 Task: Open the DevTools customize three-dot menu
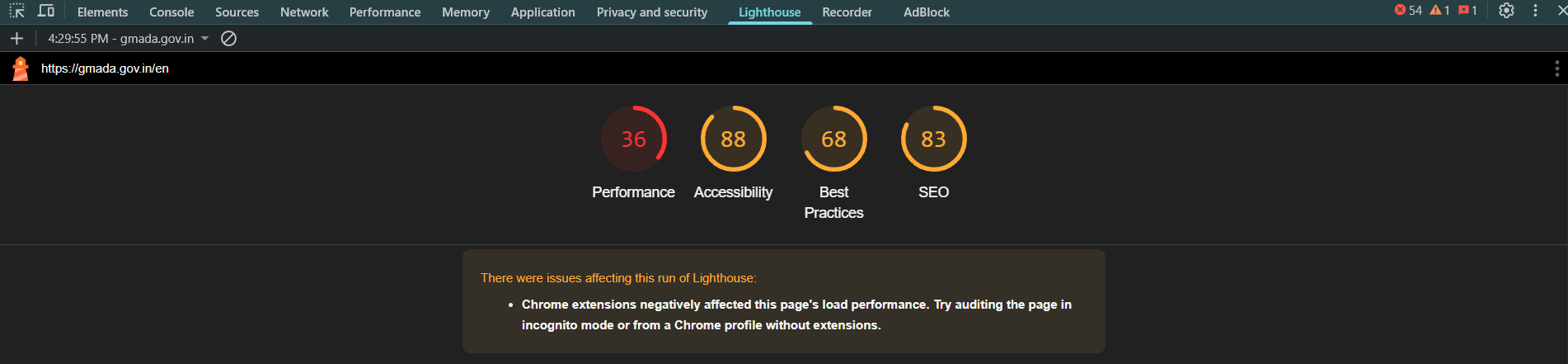(1535, 11)
